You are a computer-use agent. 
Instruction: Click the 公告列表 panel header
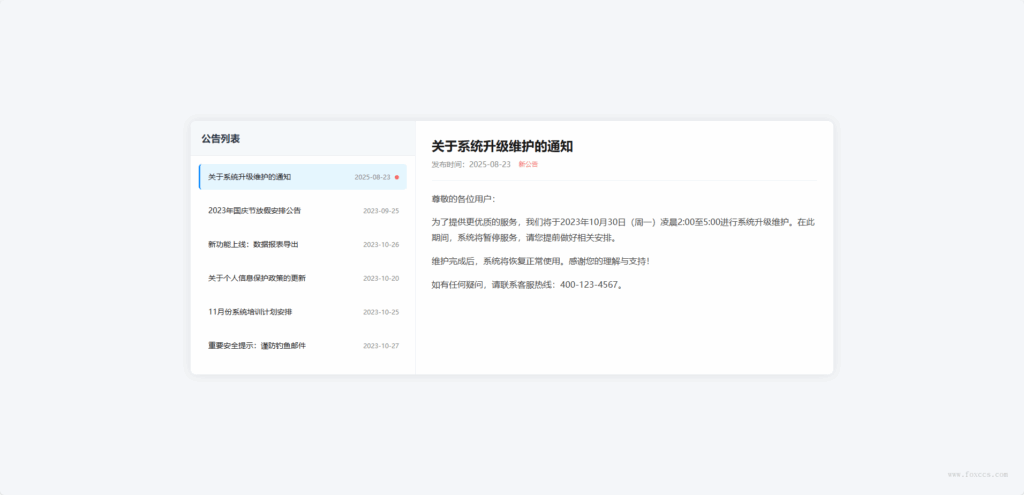coord(220,139)
